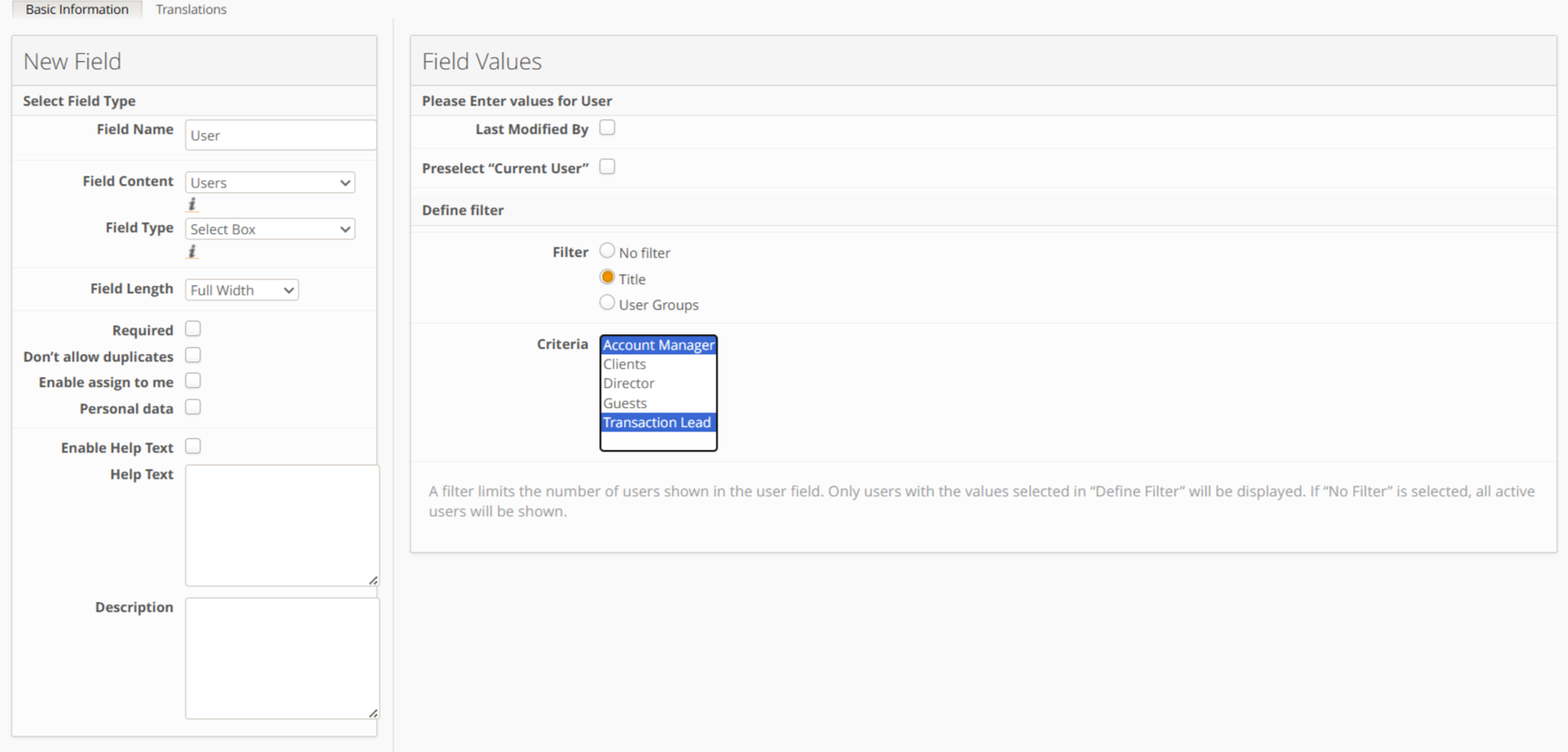Choose the Title filter radio button
Screen dimensions: 1568x752
[x=607, y=277]
